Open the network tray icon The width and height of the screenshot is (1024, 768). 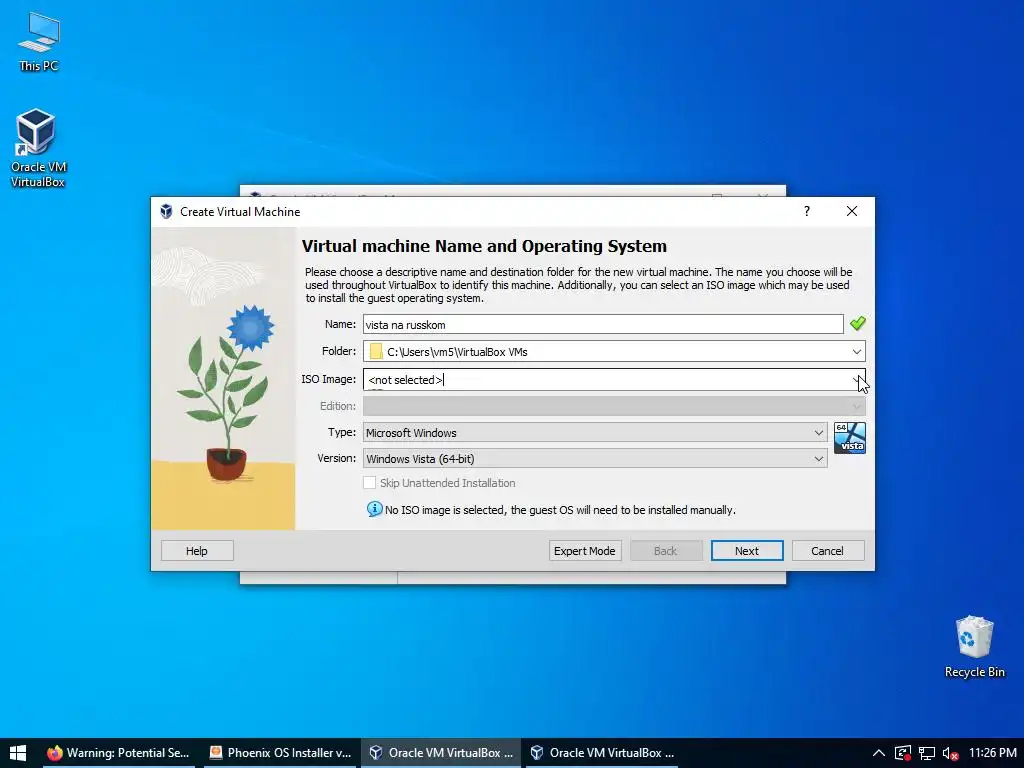click(x=927, y=753)
